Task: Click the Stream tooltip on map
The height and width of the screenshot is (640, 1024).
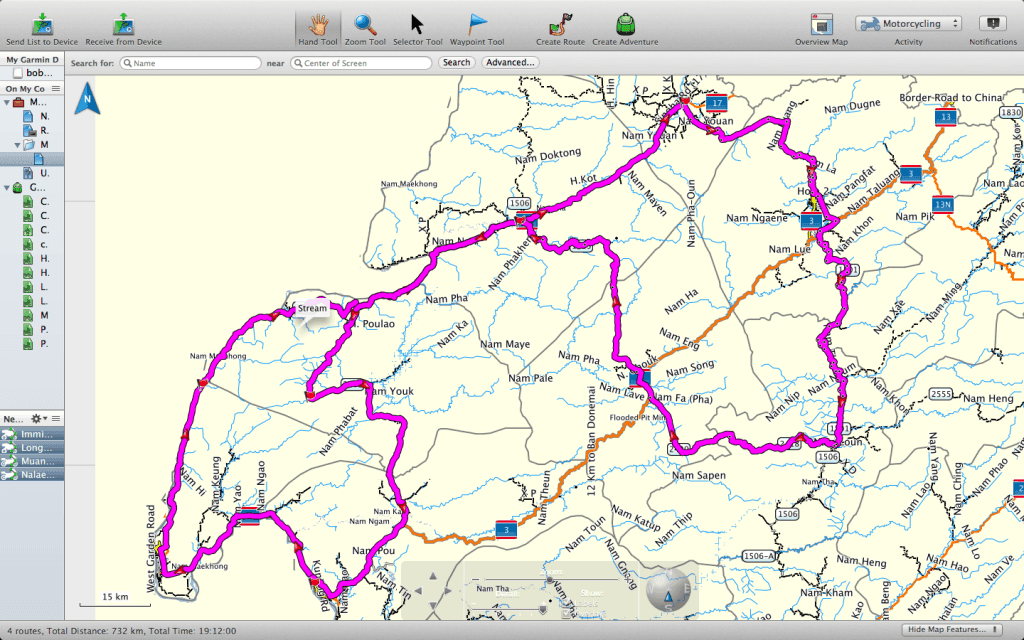Action: click(x=312, y=308)
